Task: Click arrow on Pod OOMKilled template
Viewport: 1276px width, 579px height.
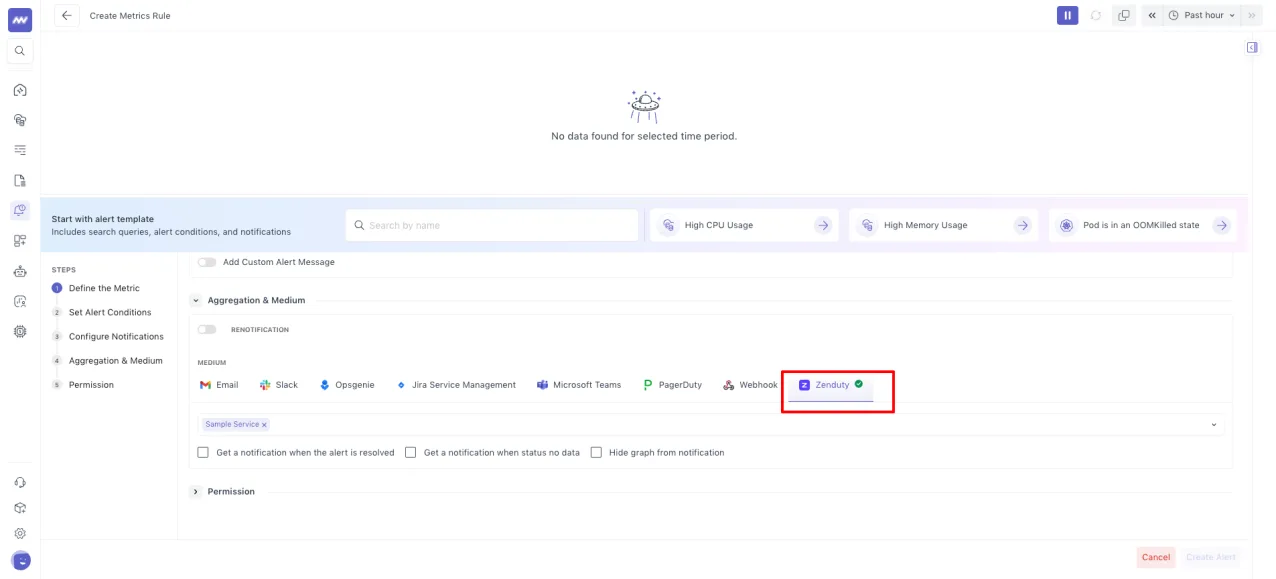Action: (x=1221, y=225)
